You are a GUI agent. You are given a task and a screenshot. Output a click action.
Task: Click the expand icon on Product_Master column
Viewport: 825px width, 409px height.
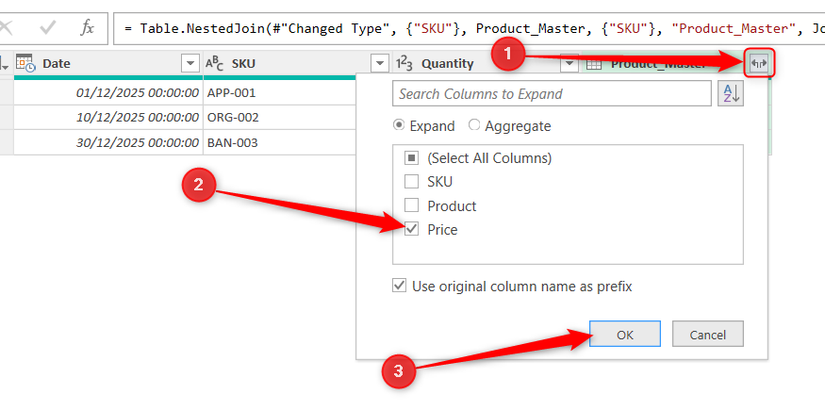coord(759,64)
